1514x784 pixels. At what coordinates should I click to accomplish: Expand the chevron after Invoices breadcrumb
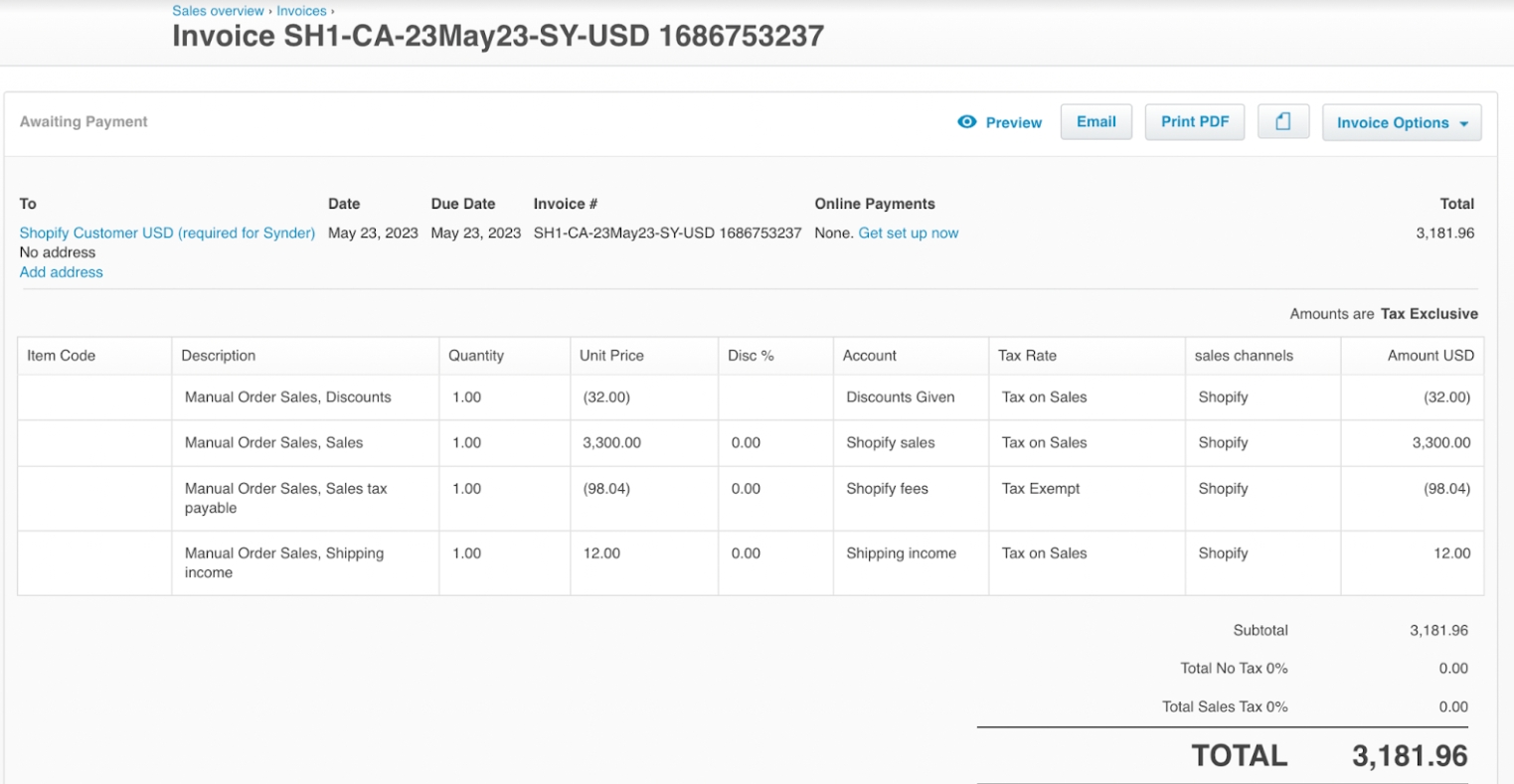tap(330, 11)
